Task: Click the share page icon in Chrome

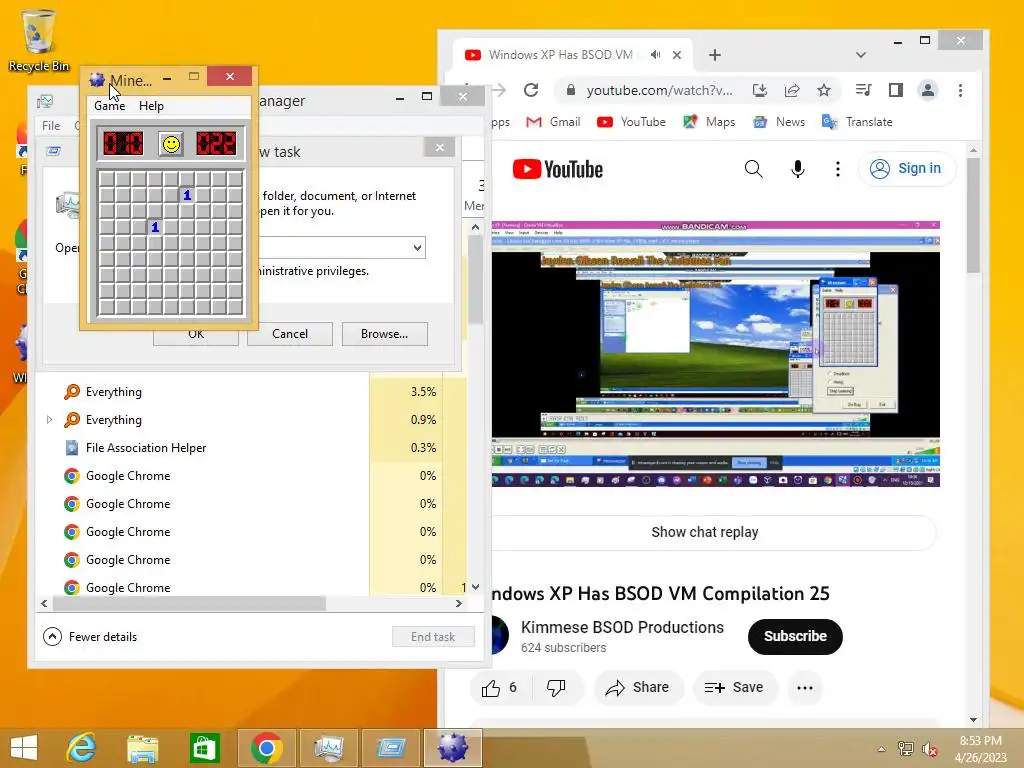Action: [792, 90]
